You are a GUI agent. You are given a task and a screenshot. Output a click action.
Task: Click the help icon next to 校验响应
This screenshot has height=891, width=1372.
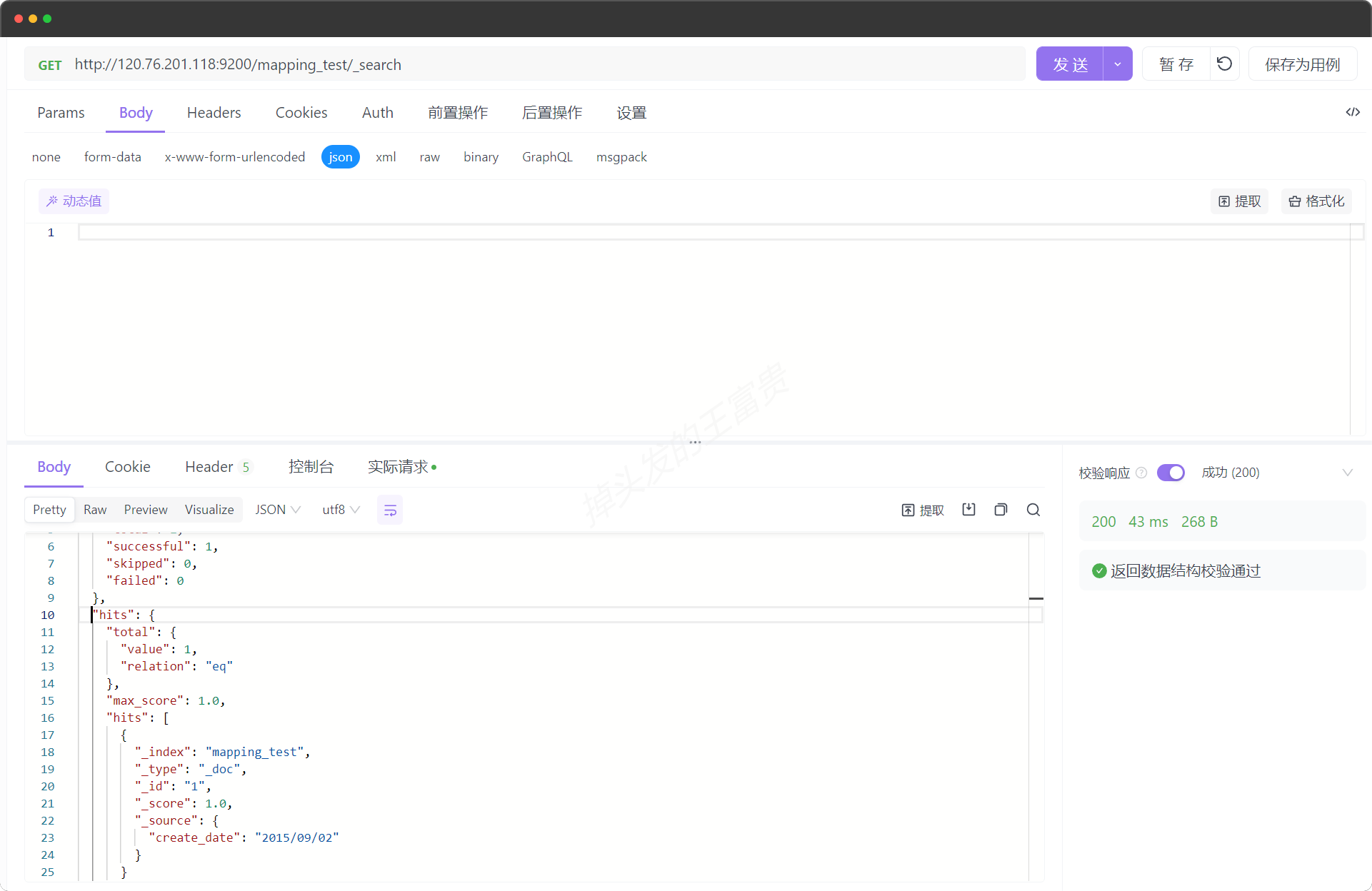click(1141, 473)
